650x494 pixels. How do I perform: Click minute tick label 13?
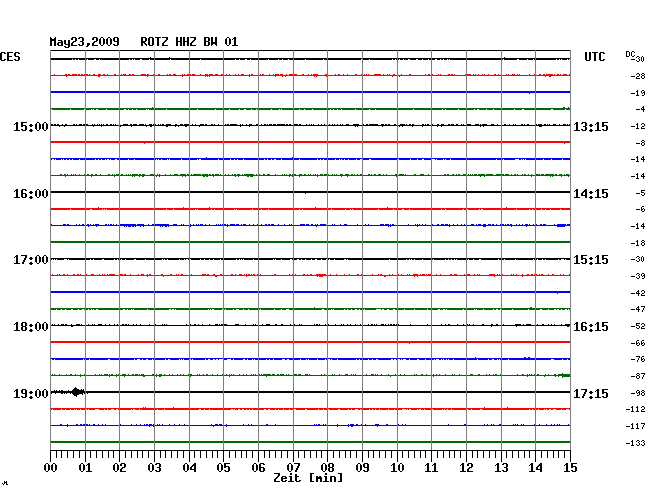(501, 468)
